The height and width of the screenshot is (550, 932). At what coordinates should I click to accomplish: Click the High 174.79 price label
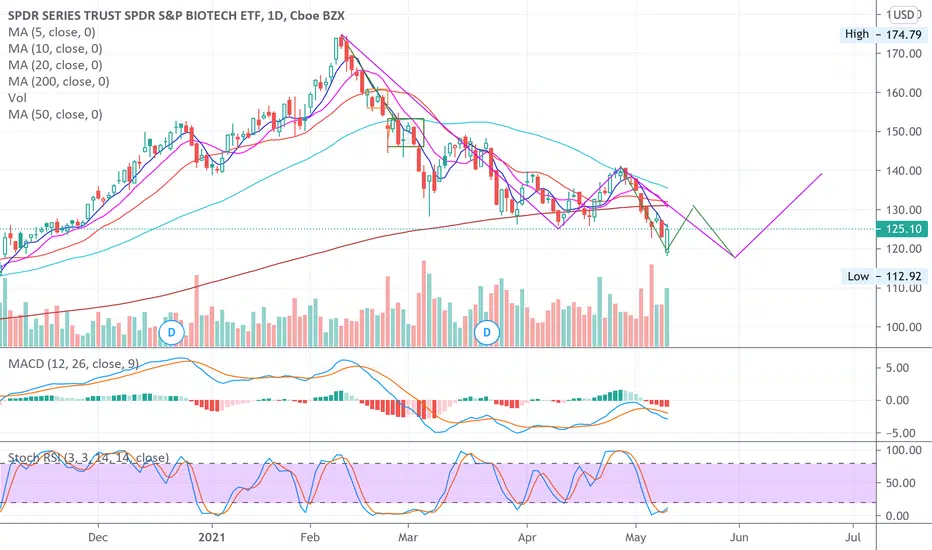click(883, 34)
